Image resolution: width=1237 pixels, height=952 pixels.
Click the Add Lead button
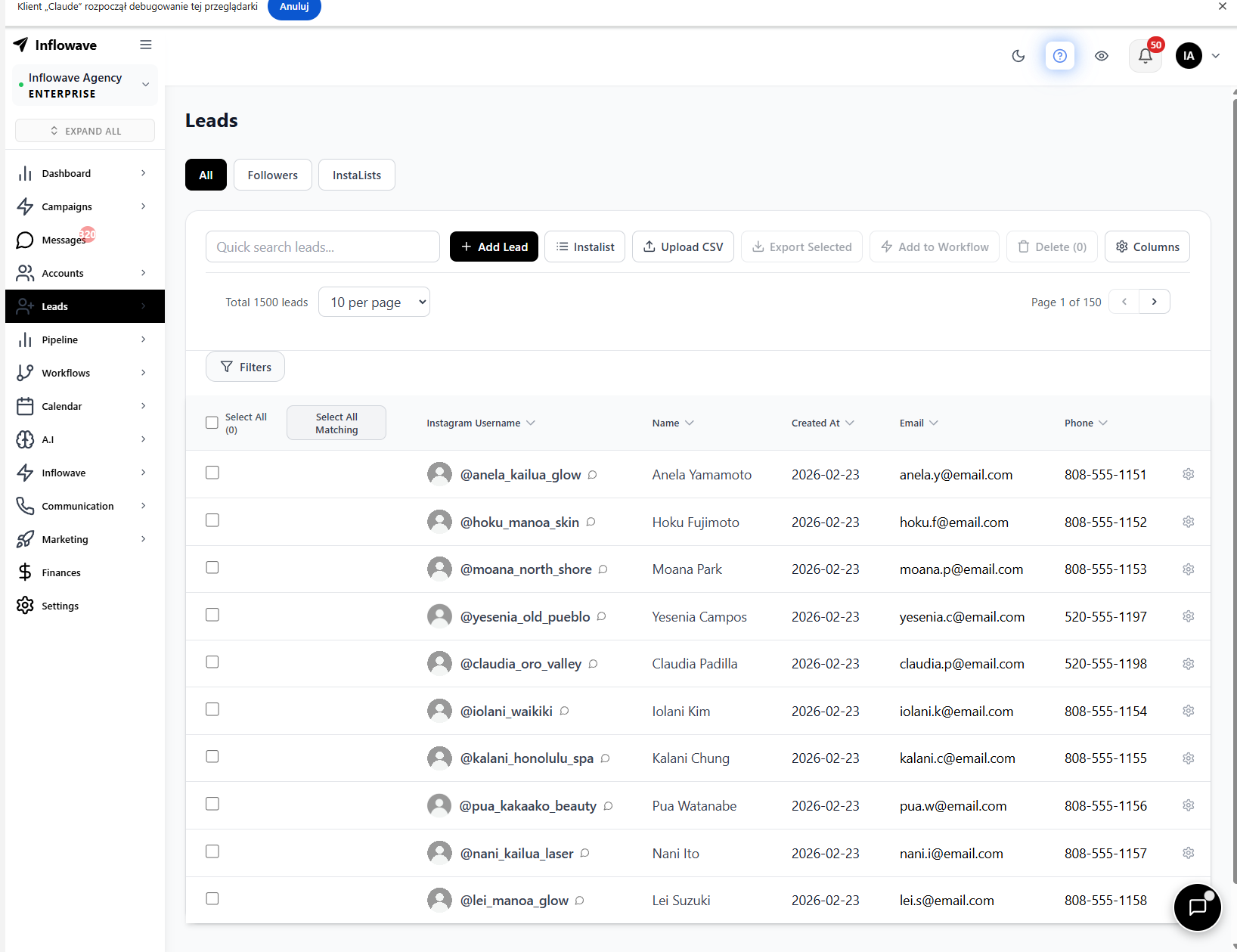(494, 247)
